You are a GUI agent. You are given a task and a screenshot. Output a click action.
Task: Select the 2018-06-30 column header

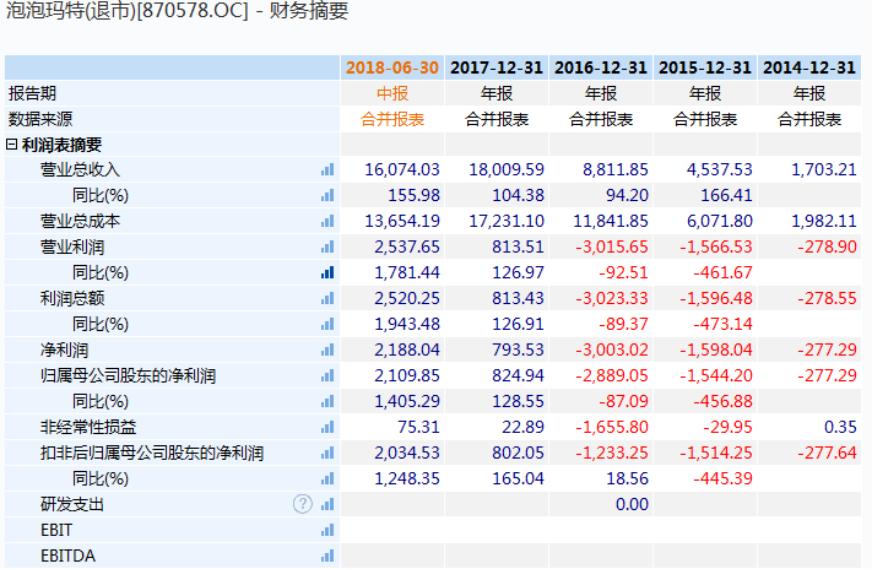(392, 68)
